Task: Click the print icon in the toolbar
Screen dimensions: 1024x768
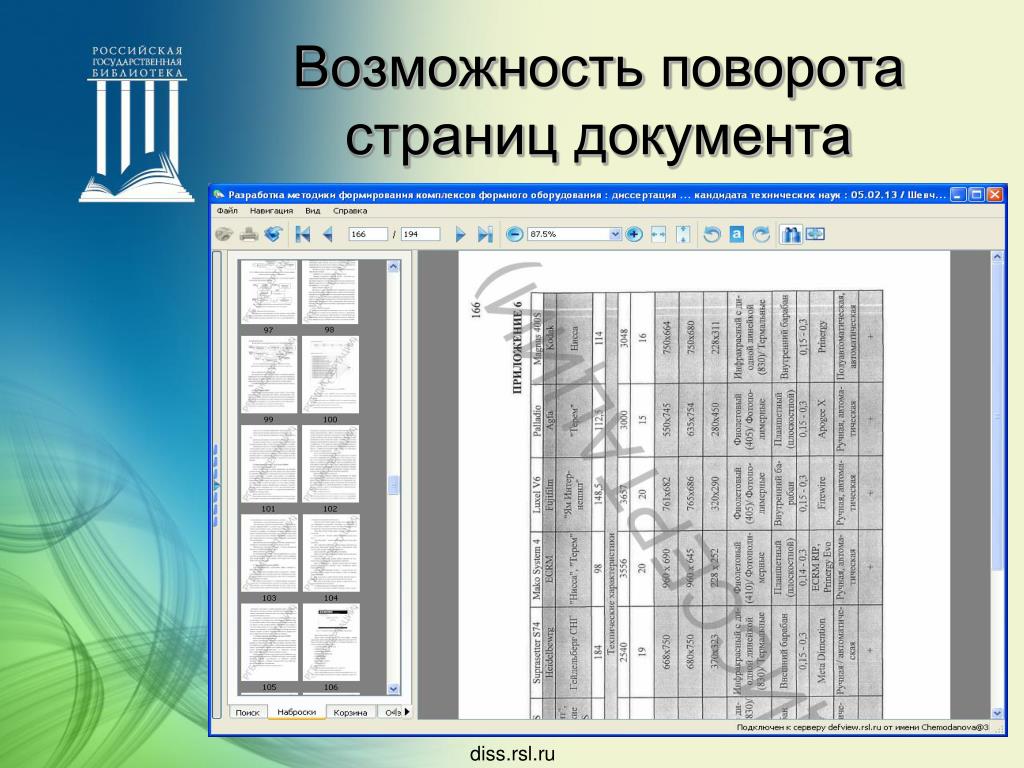Action: coord(248,234)
